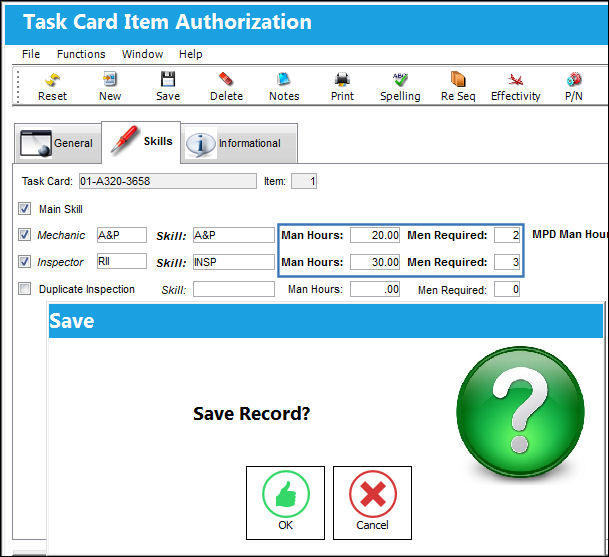The image size is (609, 557).
Task: Click the Mechanic Man Hours 20.00 field
Action: (x=375, y=235)
